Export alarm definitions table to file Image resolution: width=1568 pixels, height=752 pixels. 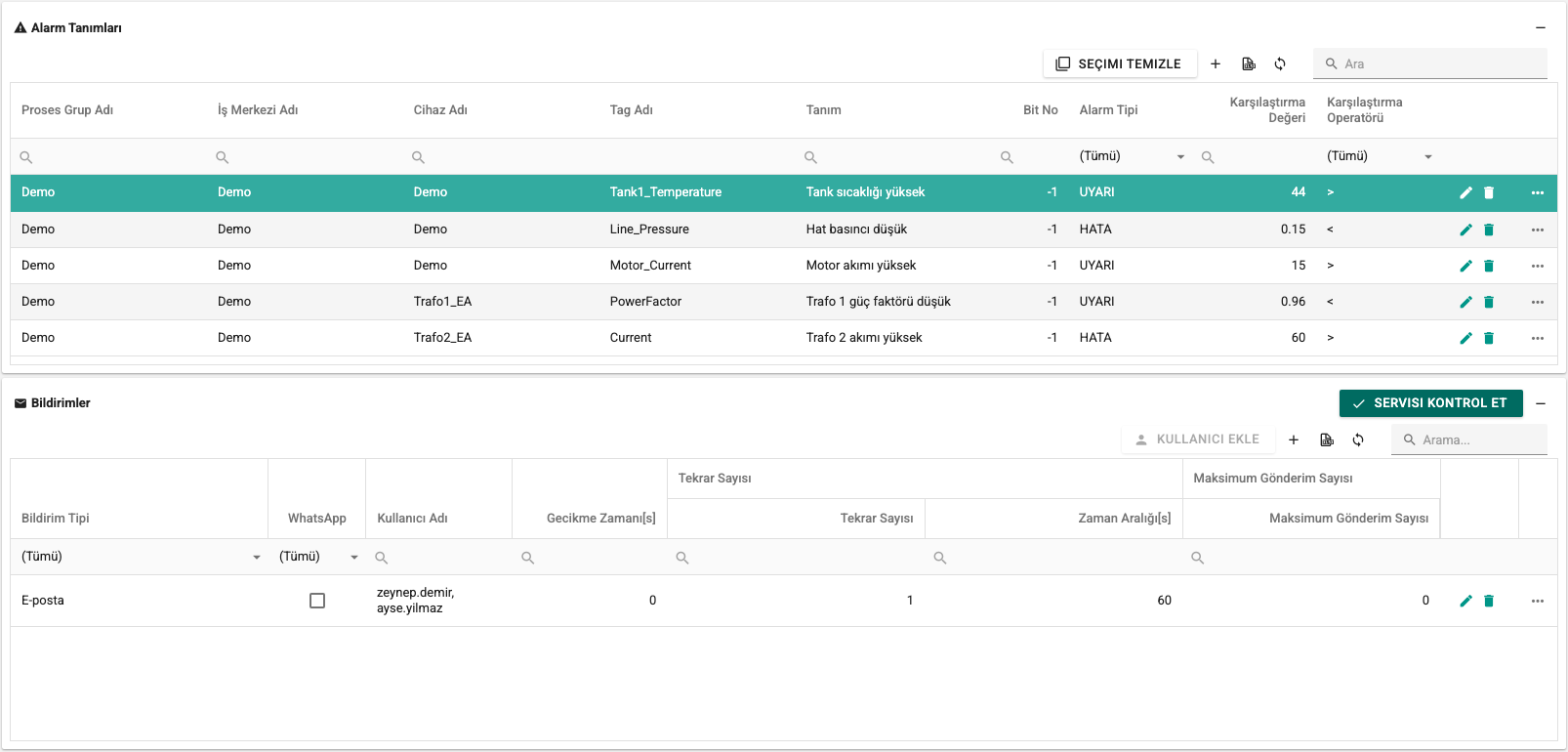pyautogui.click(x=1249, y=63)
